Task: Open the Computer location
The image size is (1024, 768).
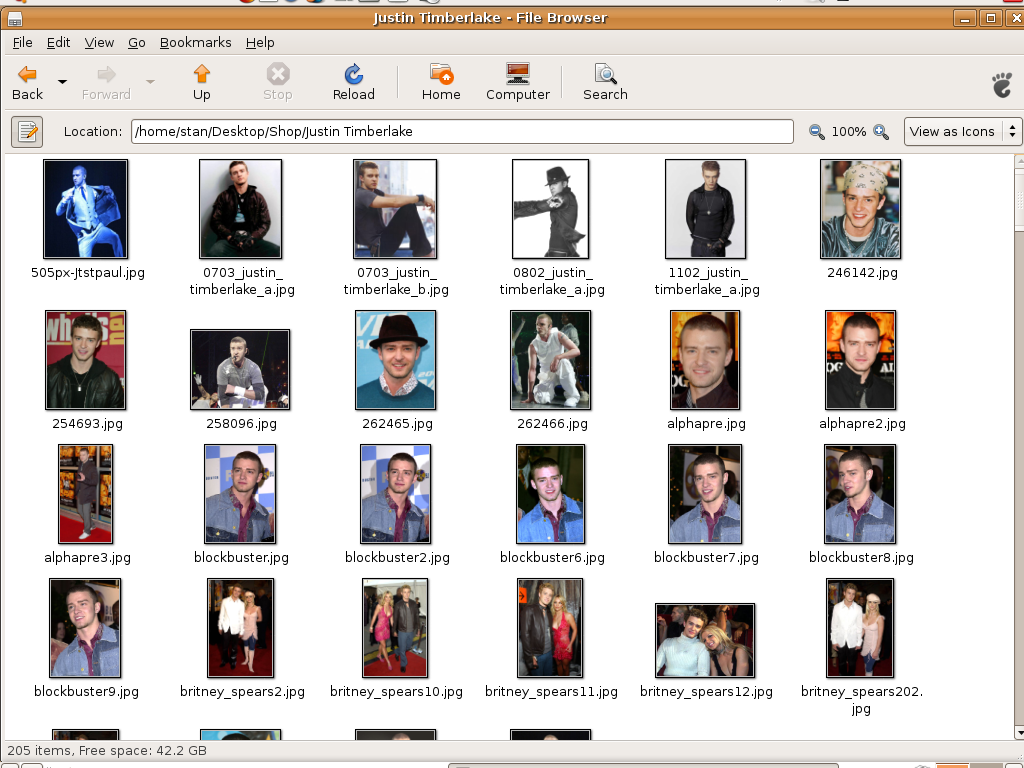Action: 517,82
